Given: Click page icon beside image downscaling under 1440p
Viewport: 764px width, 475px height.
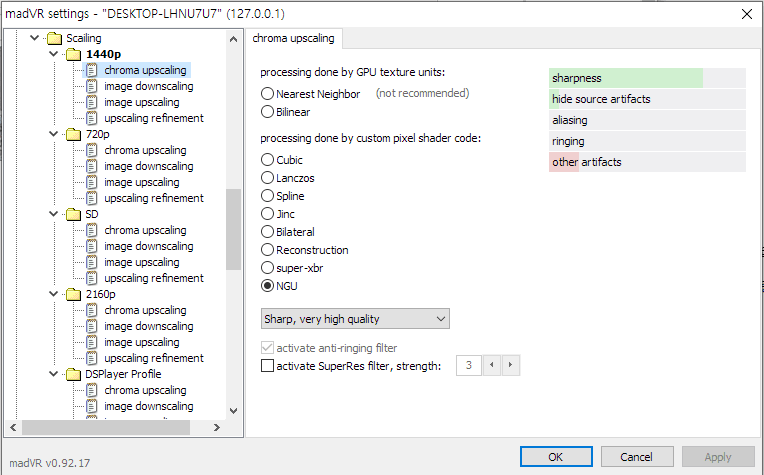Looking at the screenshot, I should point(92,86).
